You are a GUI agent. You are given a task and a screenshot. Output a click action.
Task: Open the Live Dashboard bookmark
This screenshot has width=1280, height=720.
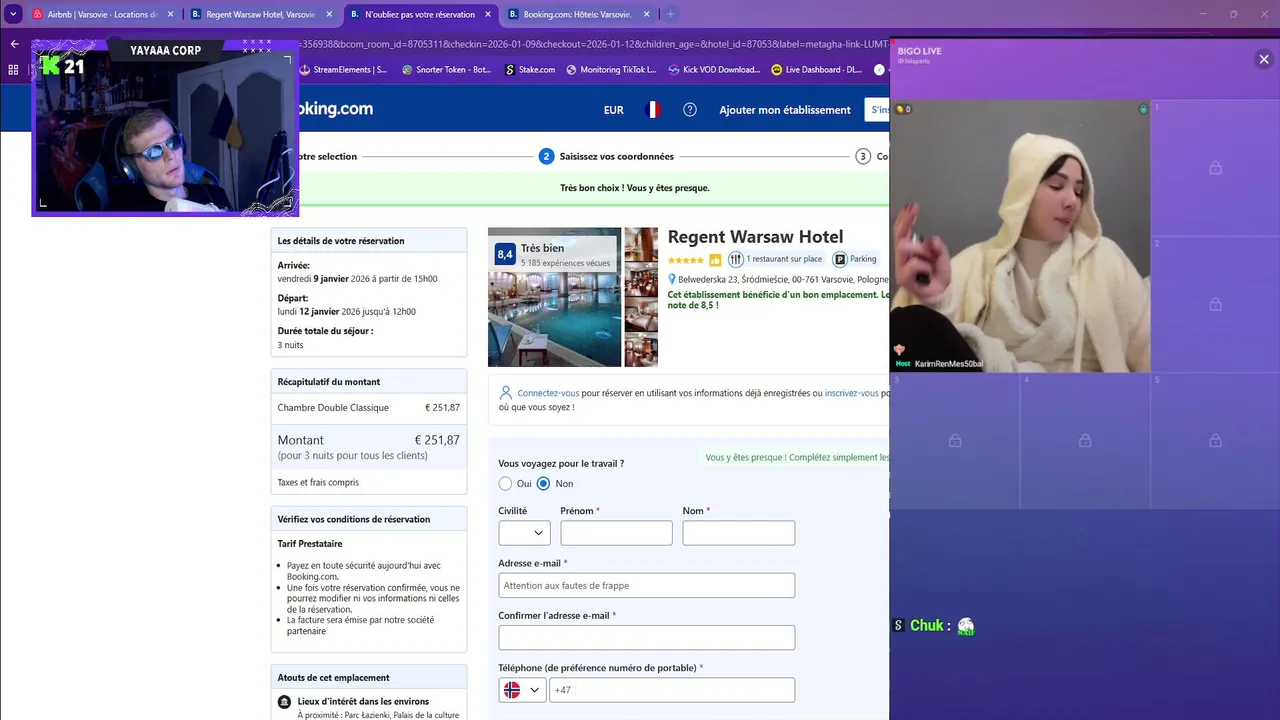point(817,70)
